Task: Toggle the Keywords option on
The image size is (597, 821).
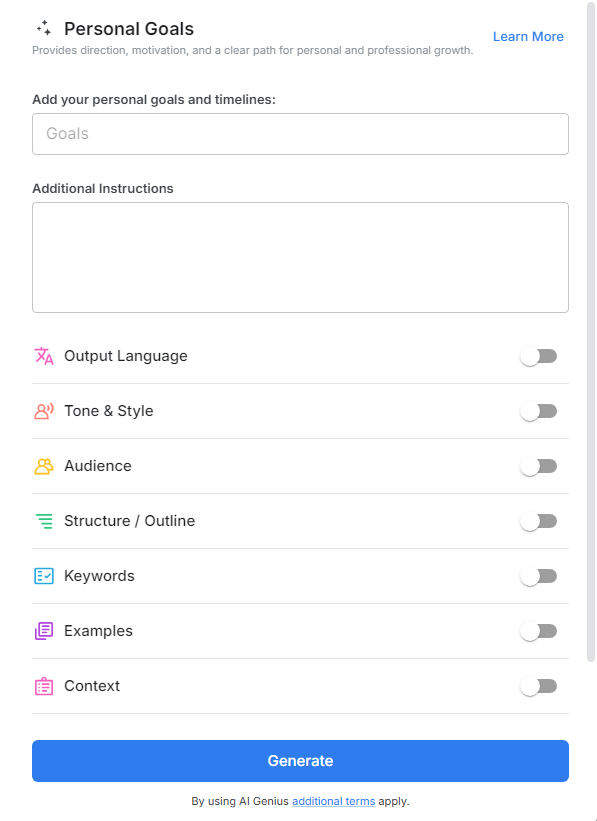Action: pos(539,576)
